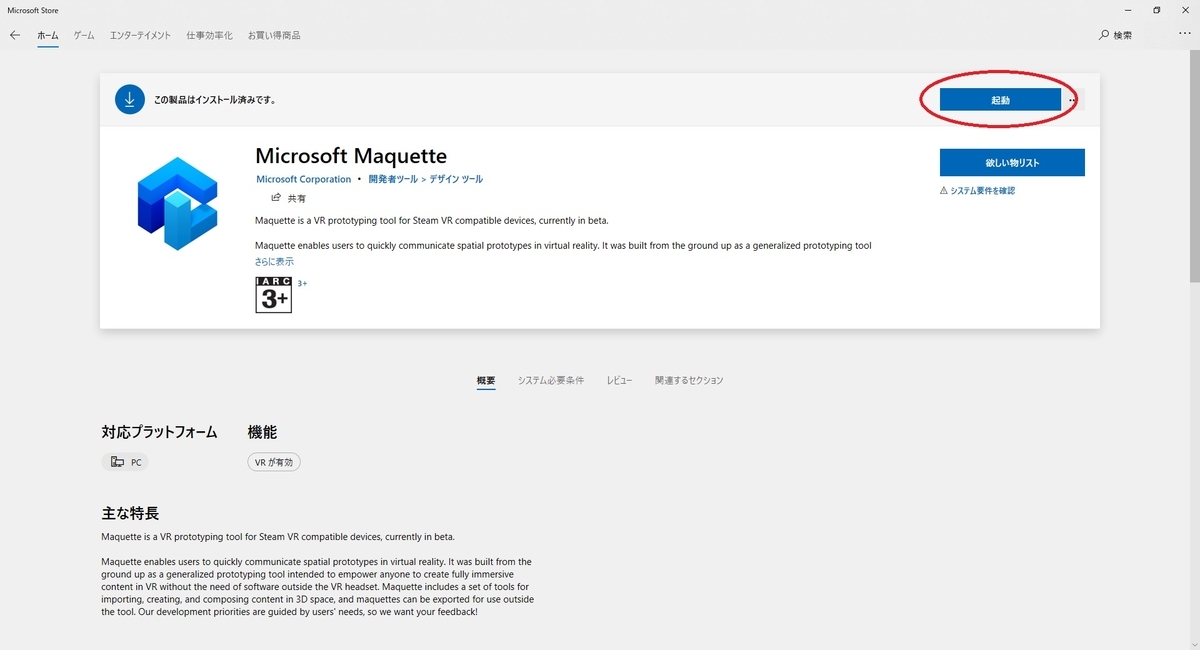Open the ホーム tab
This screenshot has height=650, width=1200.
48,35
